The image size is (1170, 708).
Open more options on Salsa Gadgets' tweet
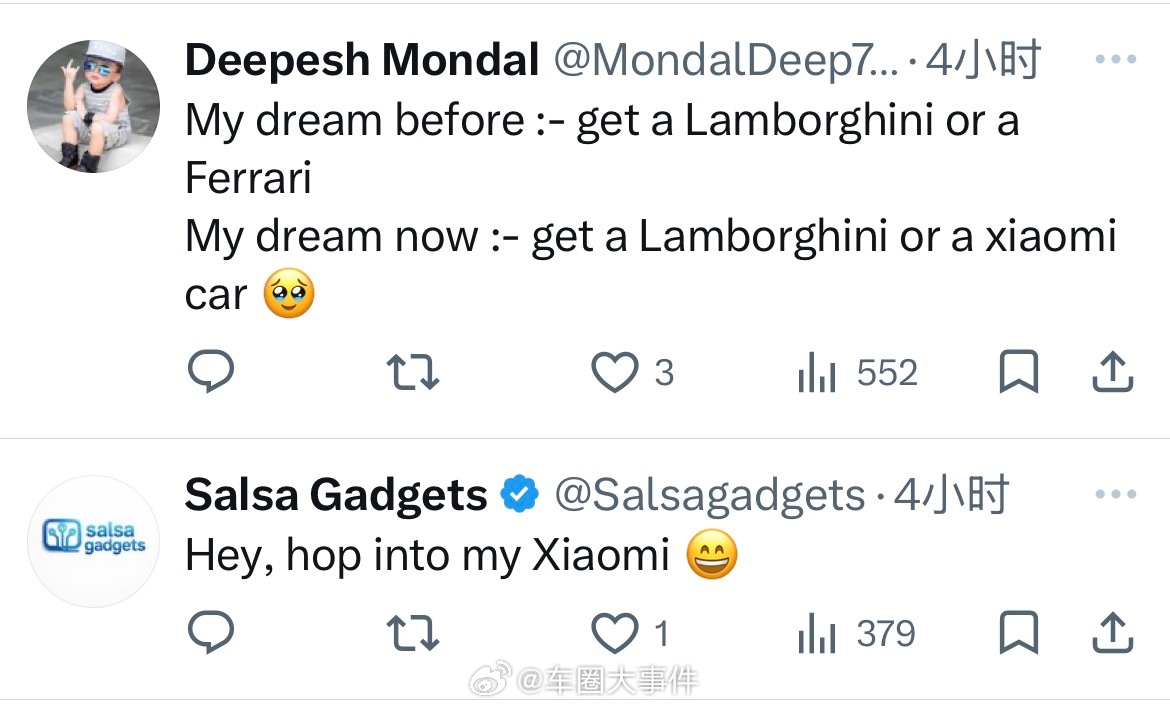(x=1115, y=494)
